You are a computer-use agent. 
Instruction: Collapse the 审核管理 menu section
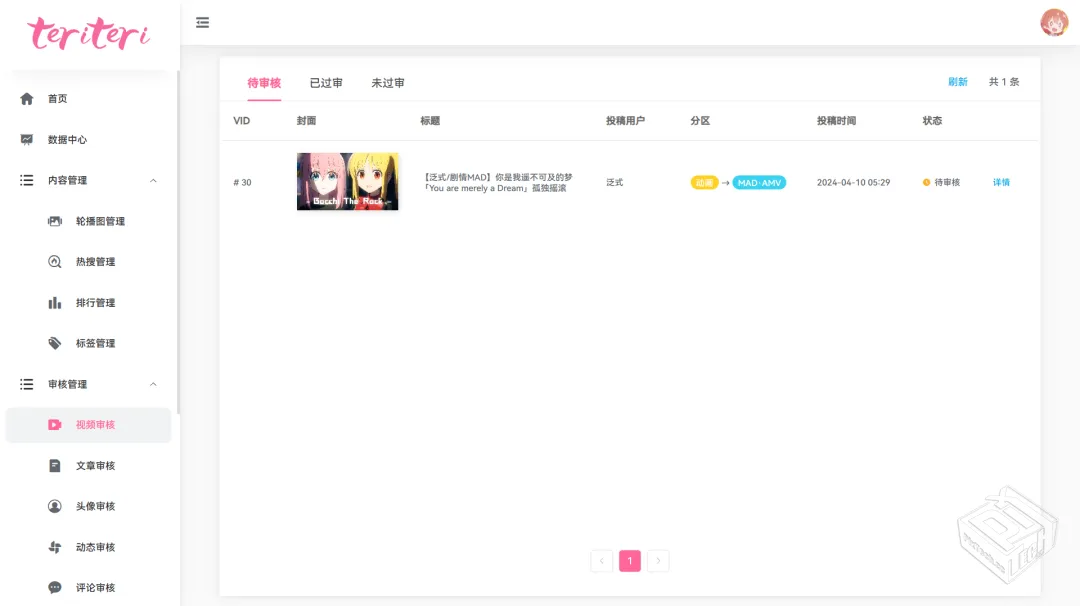pos(153,384)
